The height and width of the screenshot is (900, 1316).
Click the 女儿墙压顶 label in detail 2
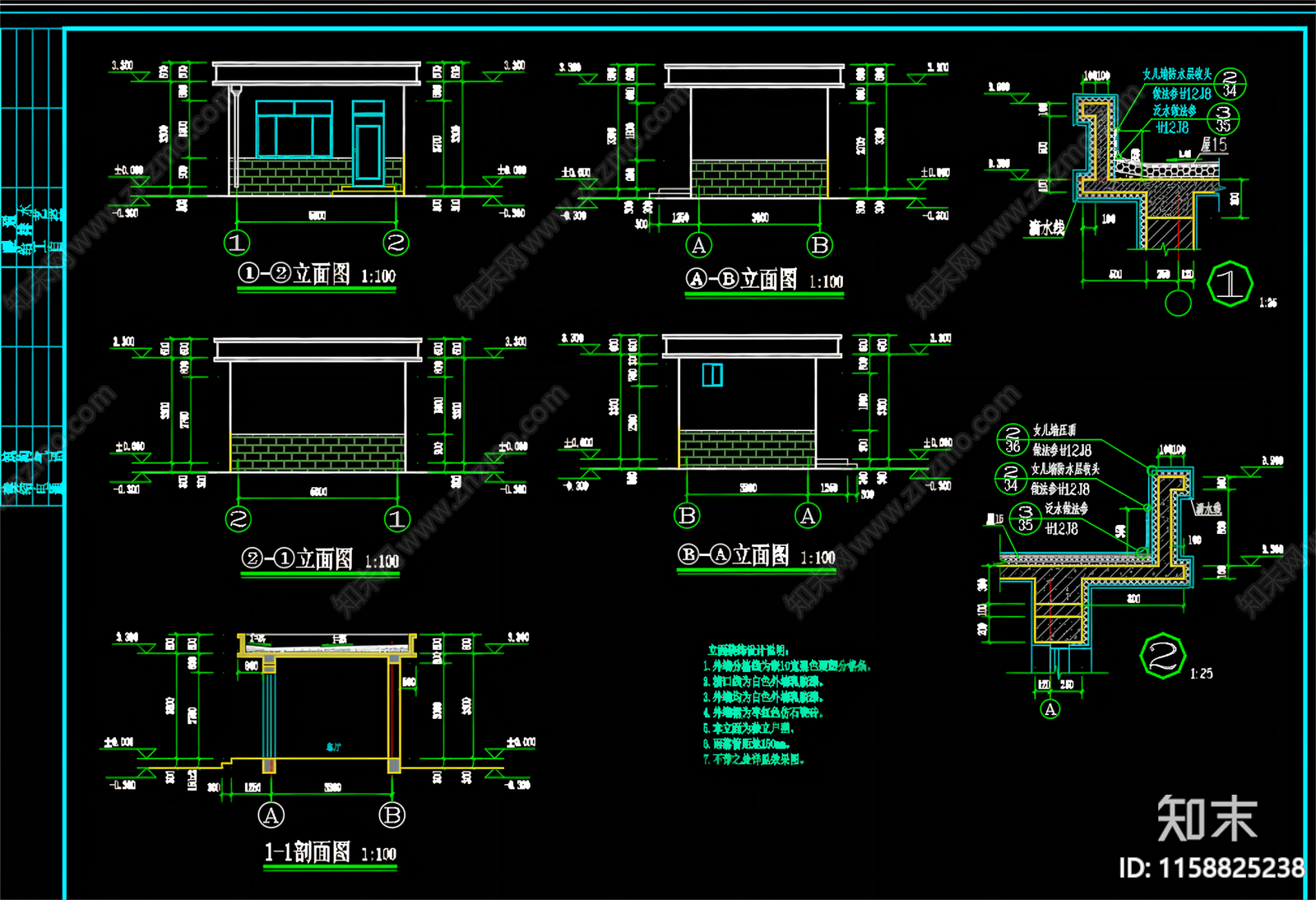click(x=1054, y=430)
